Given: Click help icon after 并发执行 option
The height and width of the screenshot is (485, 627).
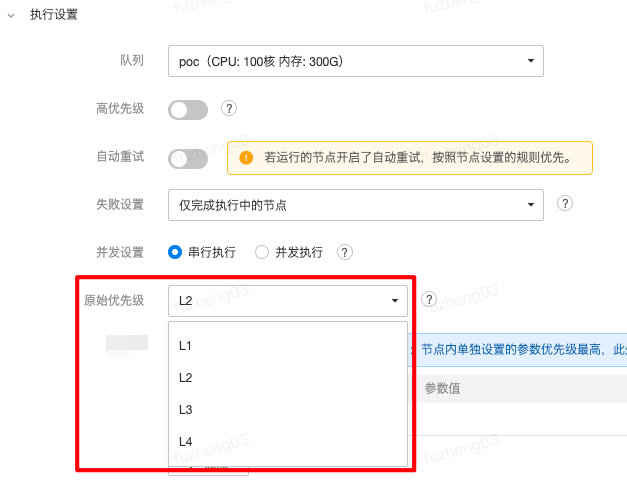Looking at the screenshot, I should coord(346,252).
